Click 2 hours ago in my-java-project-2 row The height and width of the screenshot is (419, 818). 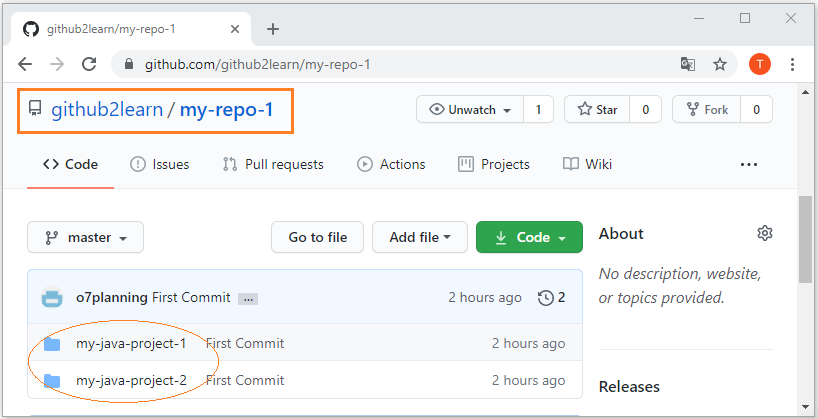click(528, 381)
